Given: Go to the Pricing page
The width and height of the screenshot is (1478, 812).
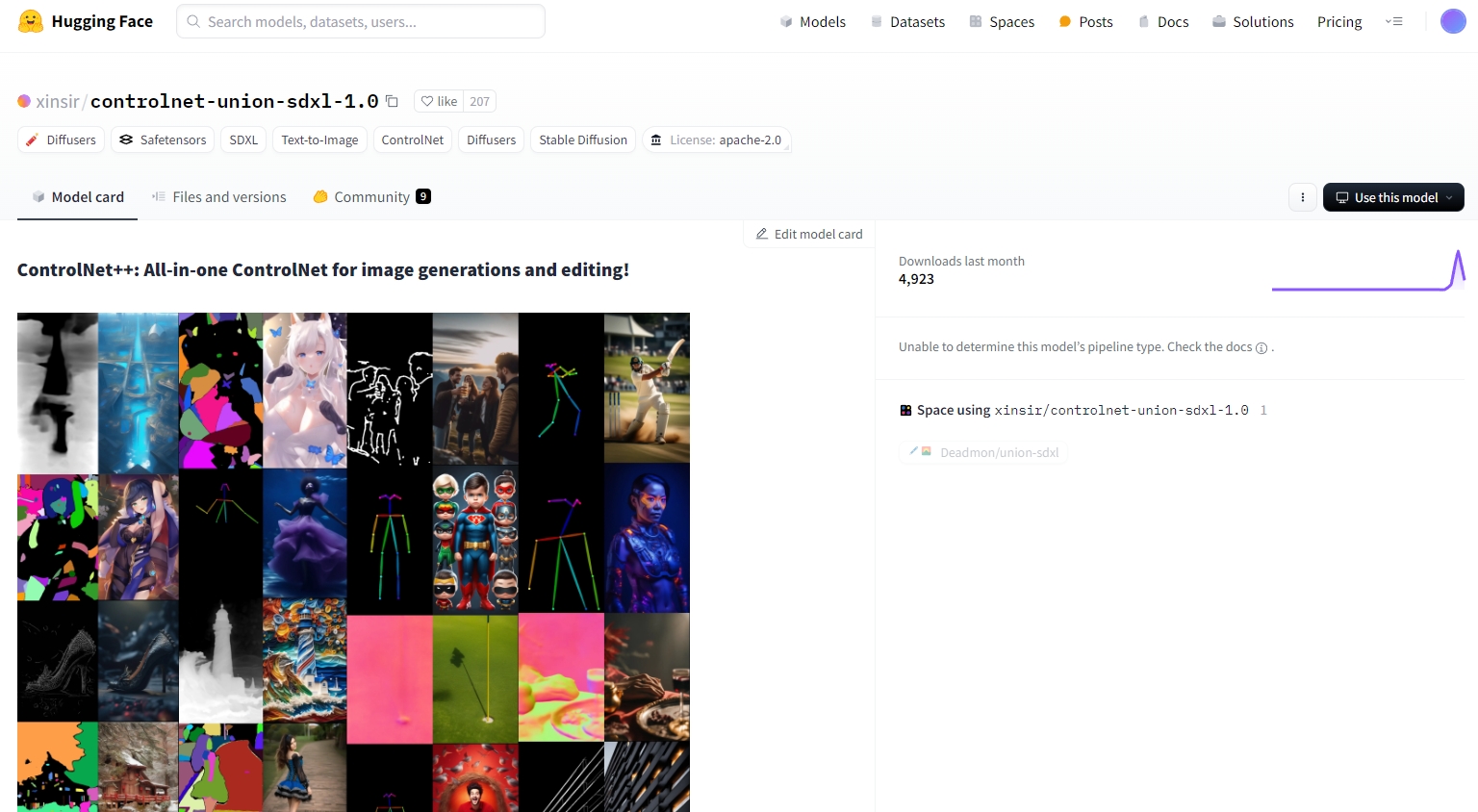Looking at the screenshot, I should tap(1339, 21).
